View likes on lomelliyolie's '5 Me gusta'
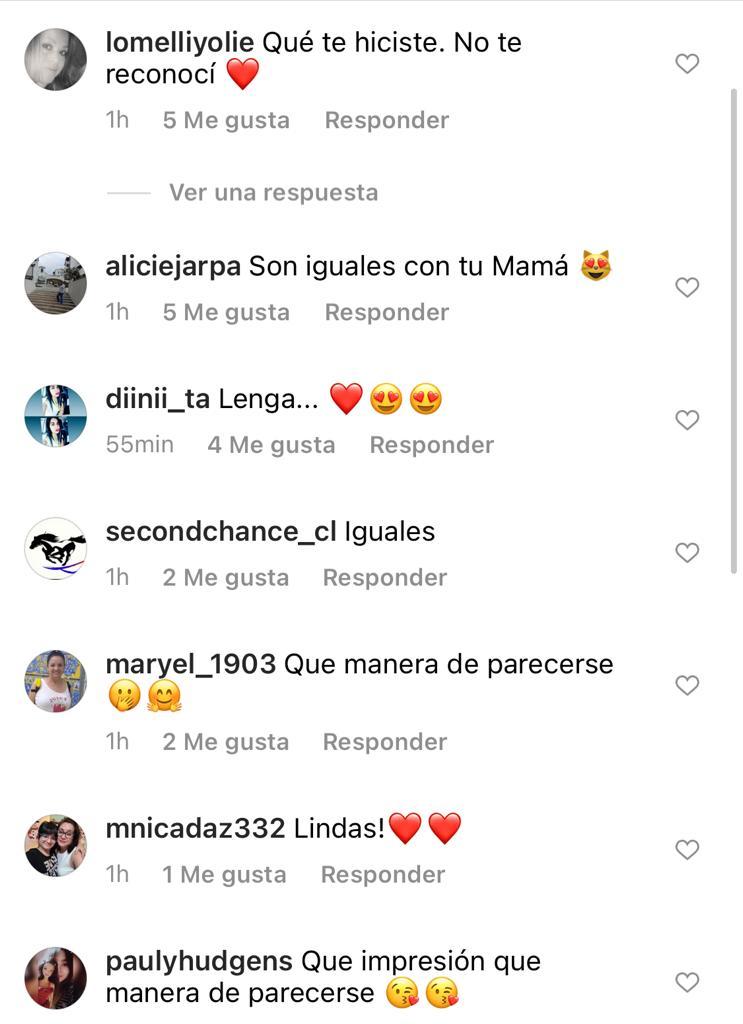 tap(225, 119)
